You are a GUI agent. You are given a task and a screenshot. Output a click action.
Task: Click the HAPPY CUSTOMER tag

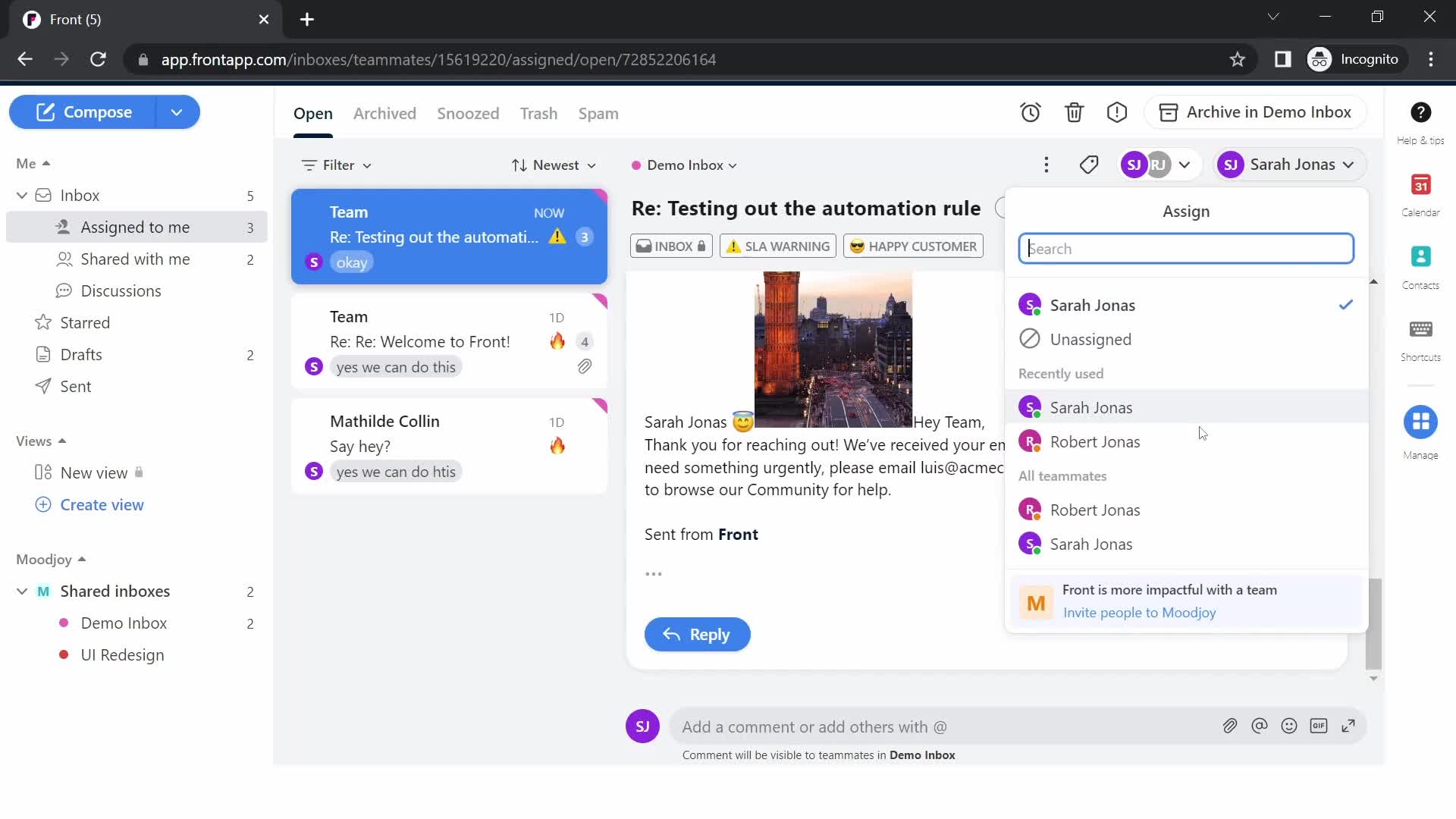pos(913,246)
